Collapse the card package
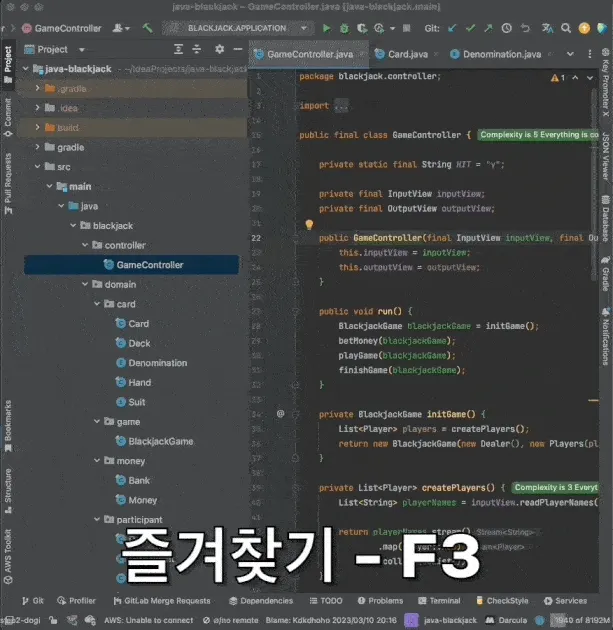613x630 pixels. (97, 304)
